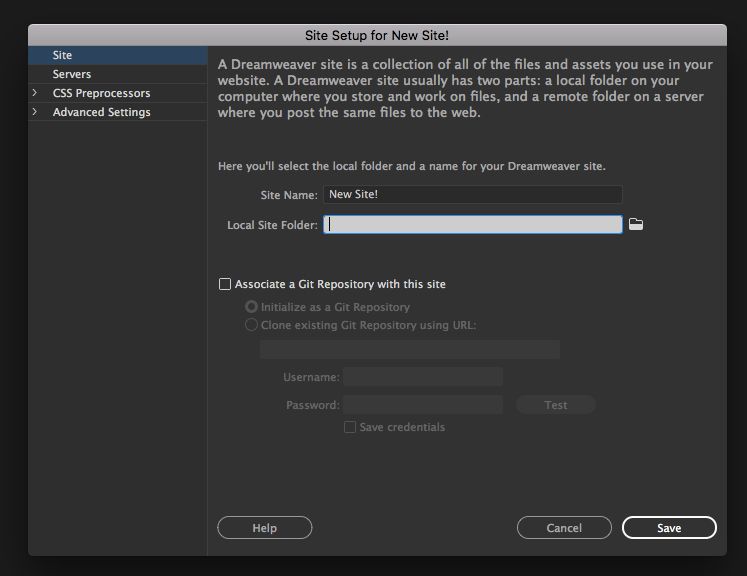Click the 'Site Setup for New Site!' title
747x576 pixels.
pos(377,35)
